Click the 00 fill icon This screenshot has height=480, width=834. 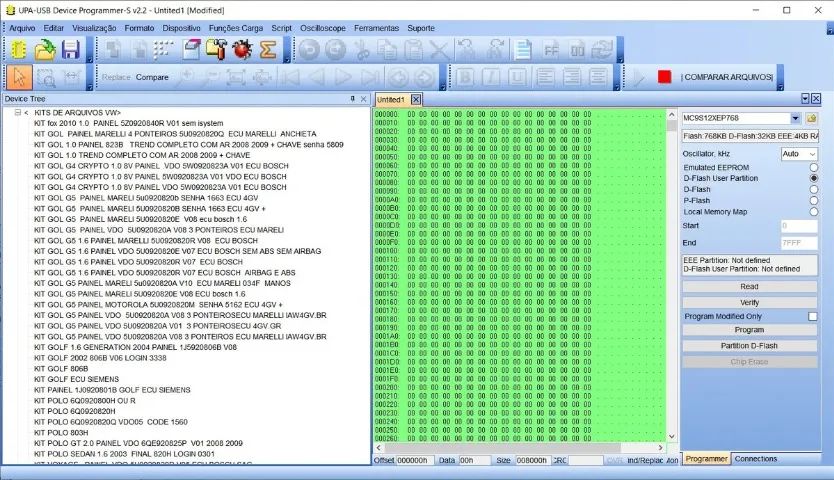(x=577, y=51)
